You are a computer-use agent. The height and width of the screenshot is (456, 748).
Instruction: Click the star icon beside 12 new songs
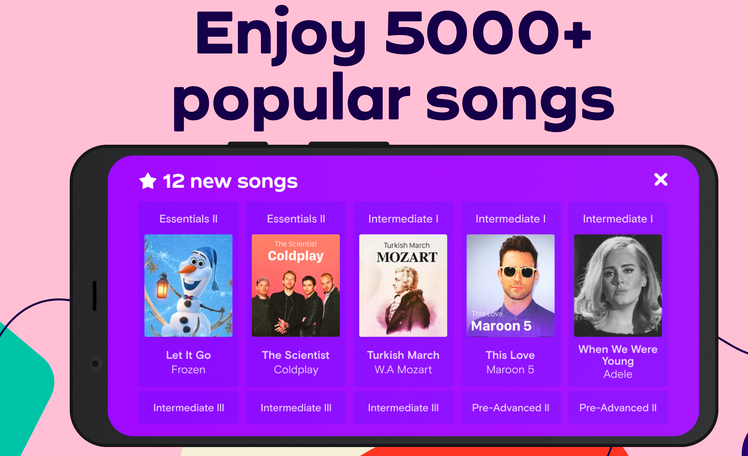147,181
